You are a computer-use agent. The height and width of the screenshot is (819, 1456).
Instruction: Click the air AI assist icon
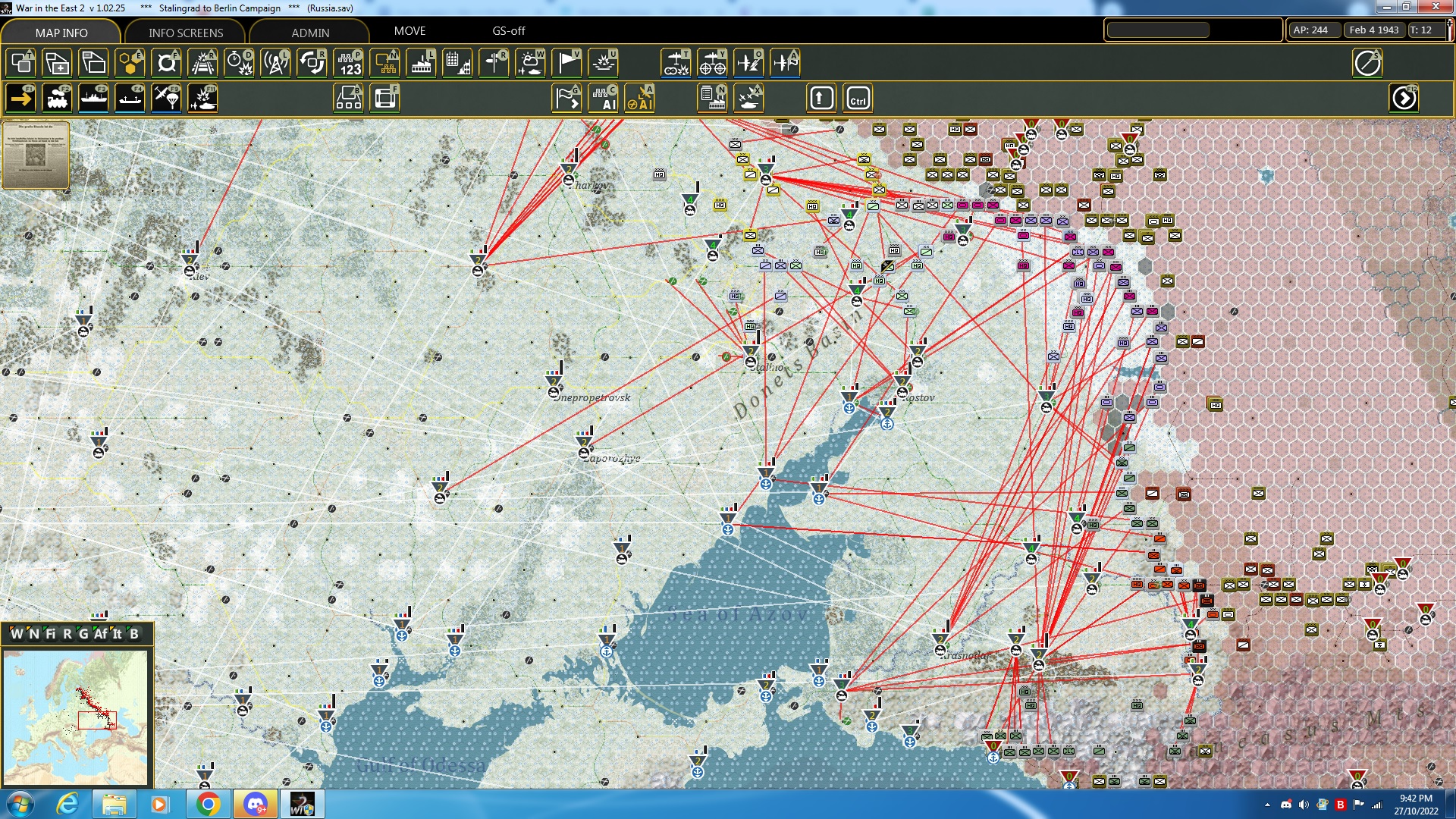pyautogui.click(x=639, y=99)
